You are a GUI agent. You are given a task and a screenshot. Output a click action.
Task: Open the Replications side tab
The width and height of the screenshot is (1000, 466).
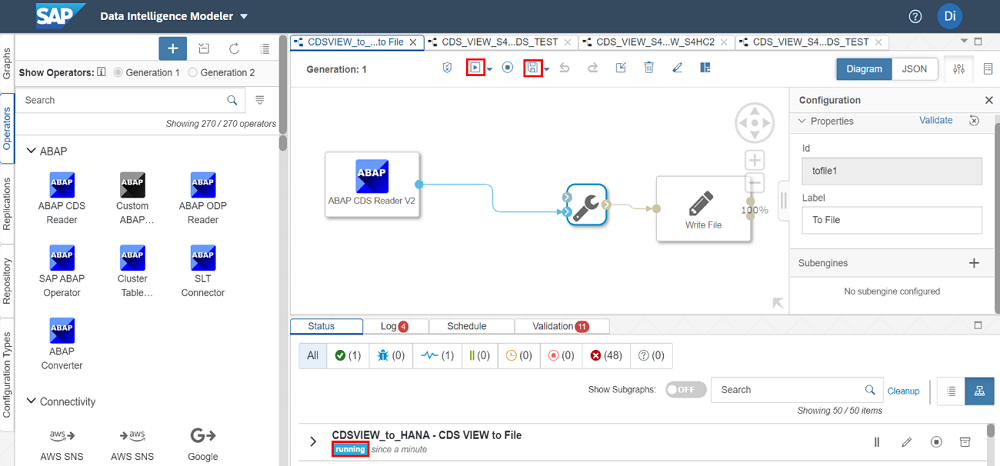pos(6,204)
